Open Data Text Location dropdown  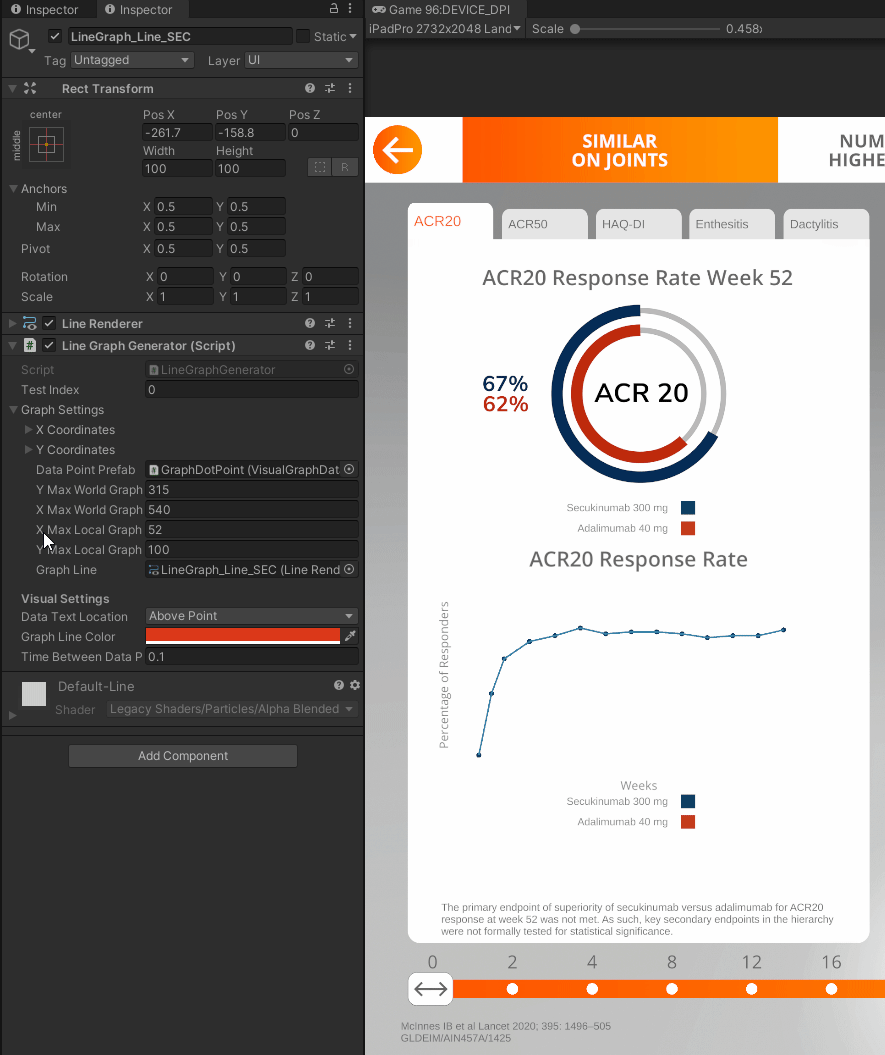point(251,616)
